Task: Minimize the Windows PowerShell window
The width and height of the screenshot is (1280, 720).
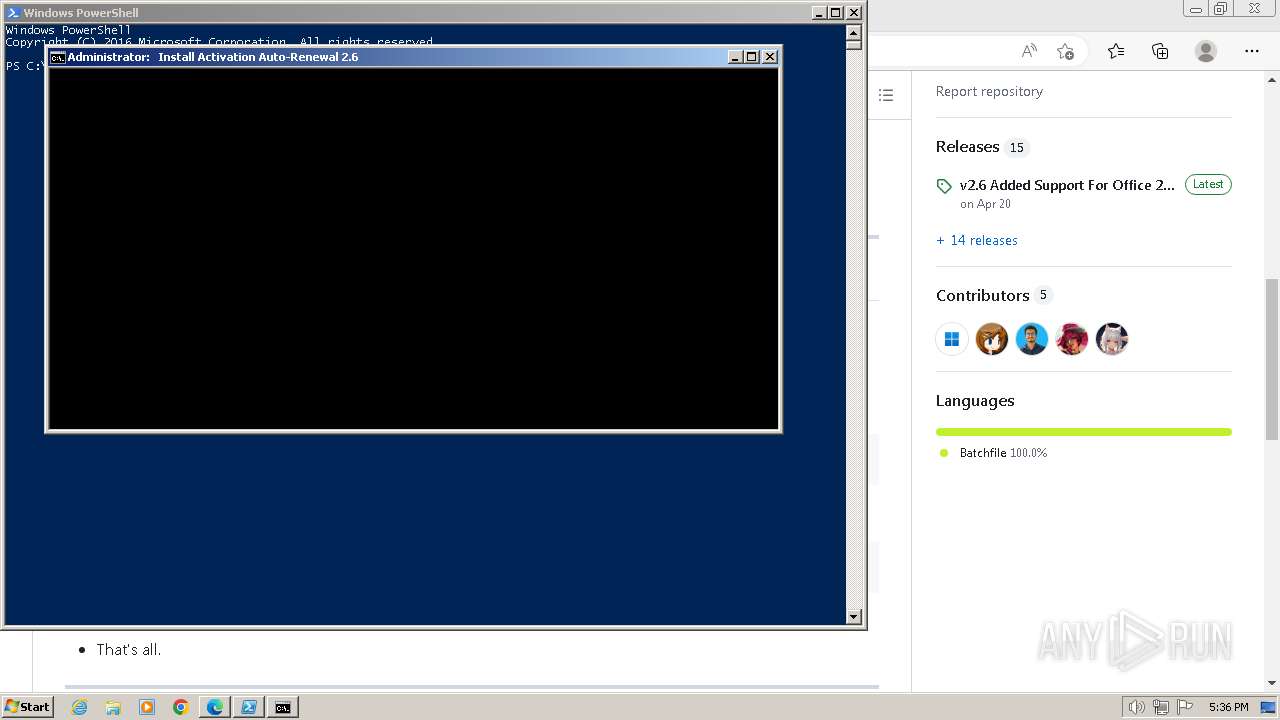Action: coord(819,13)
